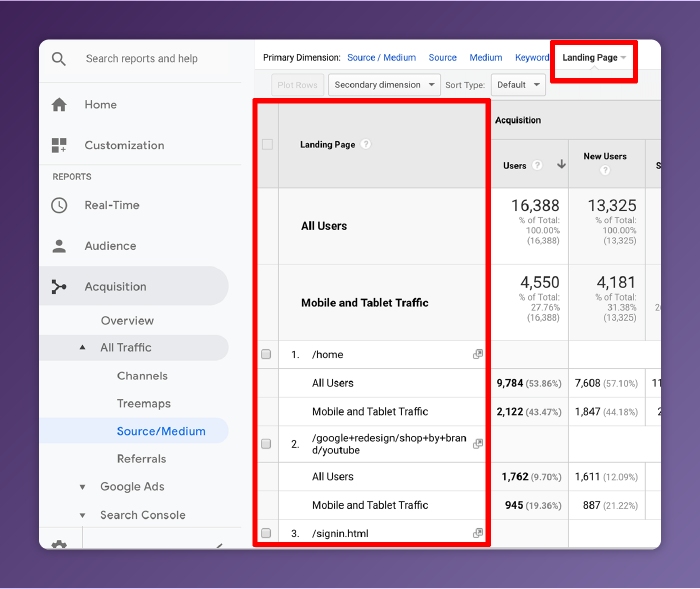
Task: Click the 4,550 mobile tablet users value
Action: (540, 282)
